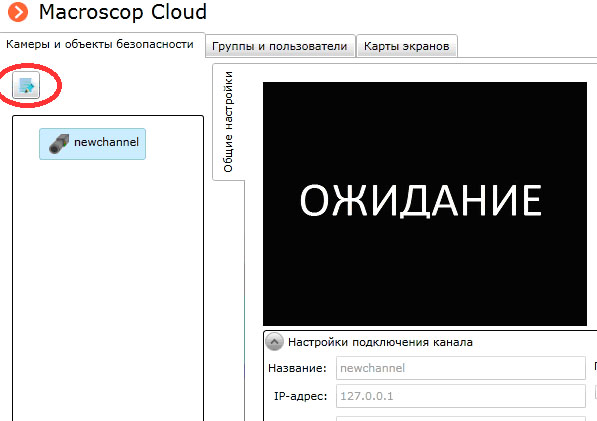Click the ОЖИДАНИЕ video preview area

coord(425,204)
